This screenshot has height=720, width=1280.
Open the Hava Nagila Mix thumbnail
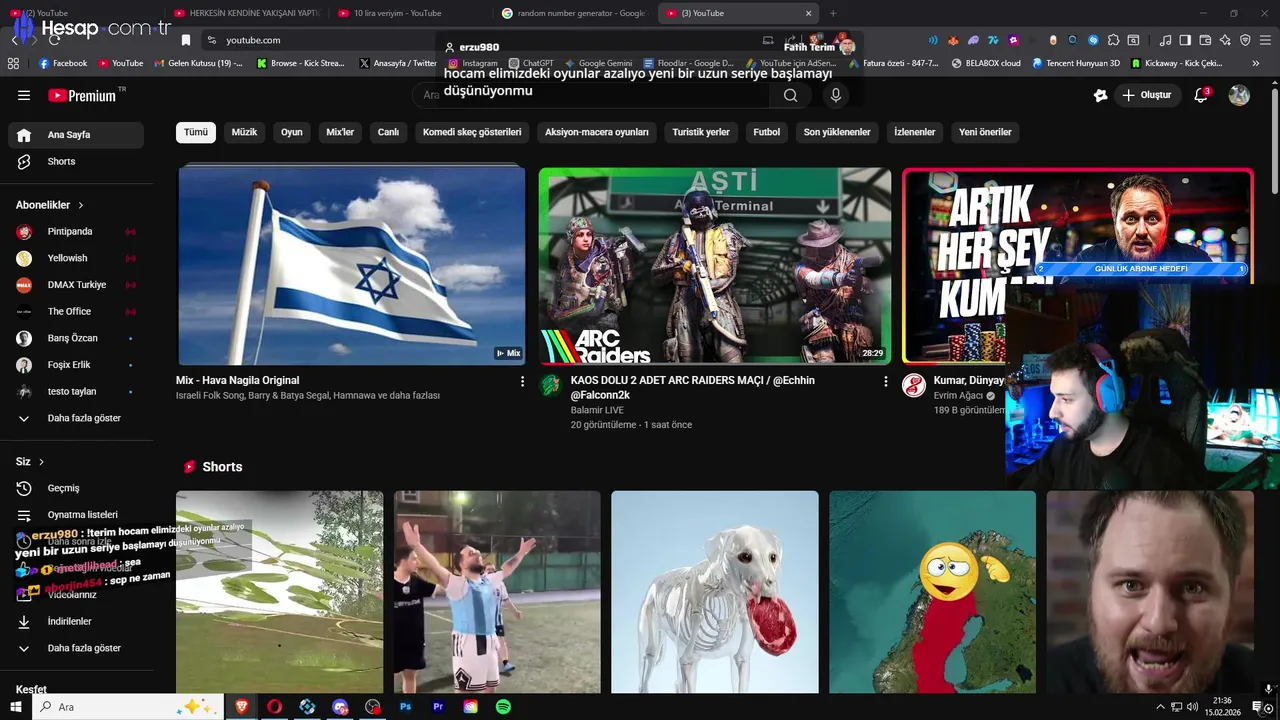352,265
